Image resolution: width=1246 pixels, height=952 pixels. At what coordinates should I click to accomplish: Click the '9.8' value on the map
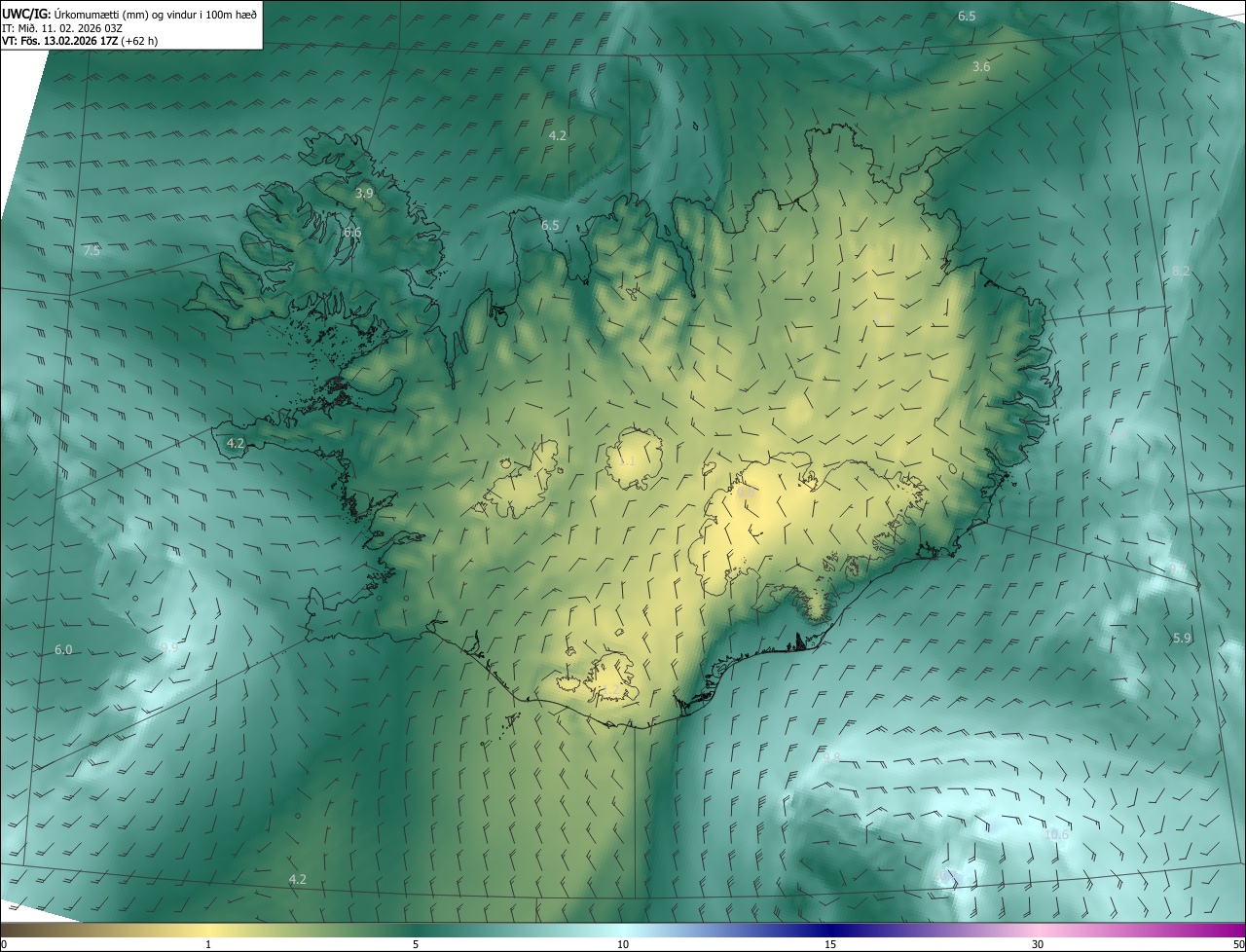pyautogui.click(x=830, y=756)
